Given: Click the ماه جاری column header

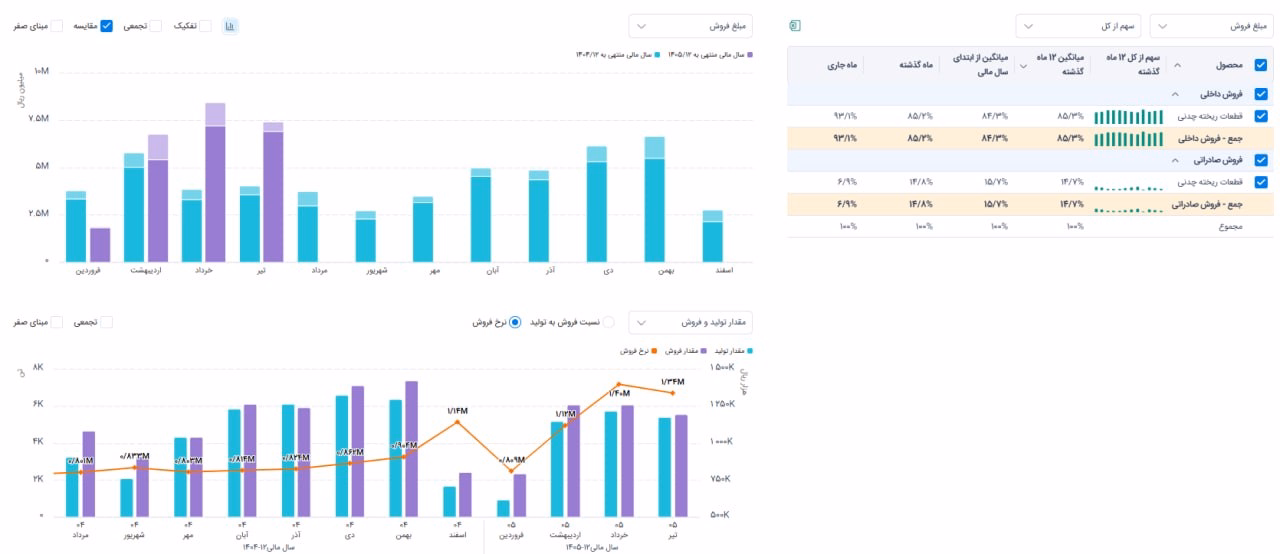Looking at the screenshot, I should point(841,65).
